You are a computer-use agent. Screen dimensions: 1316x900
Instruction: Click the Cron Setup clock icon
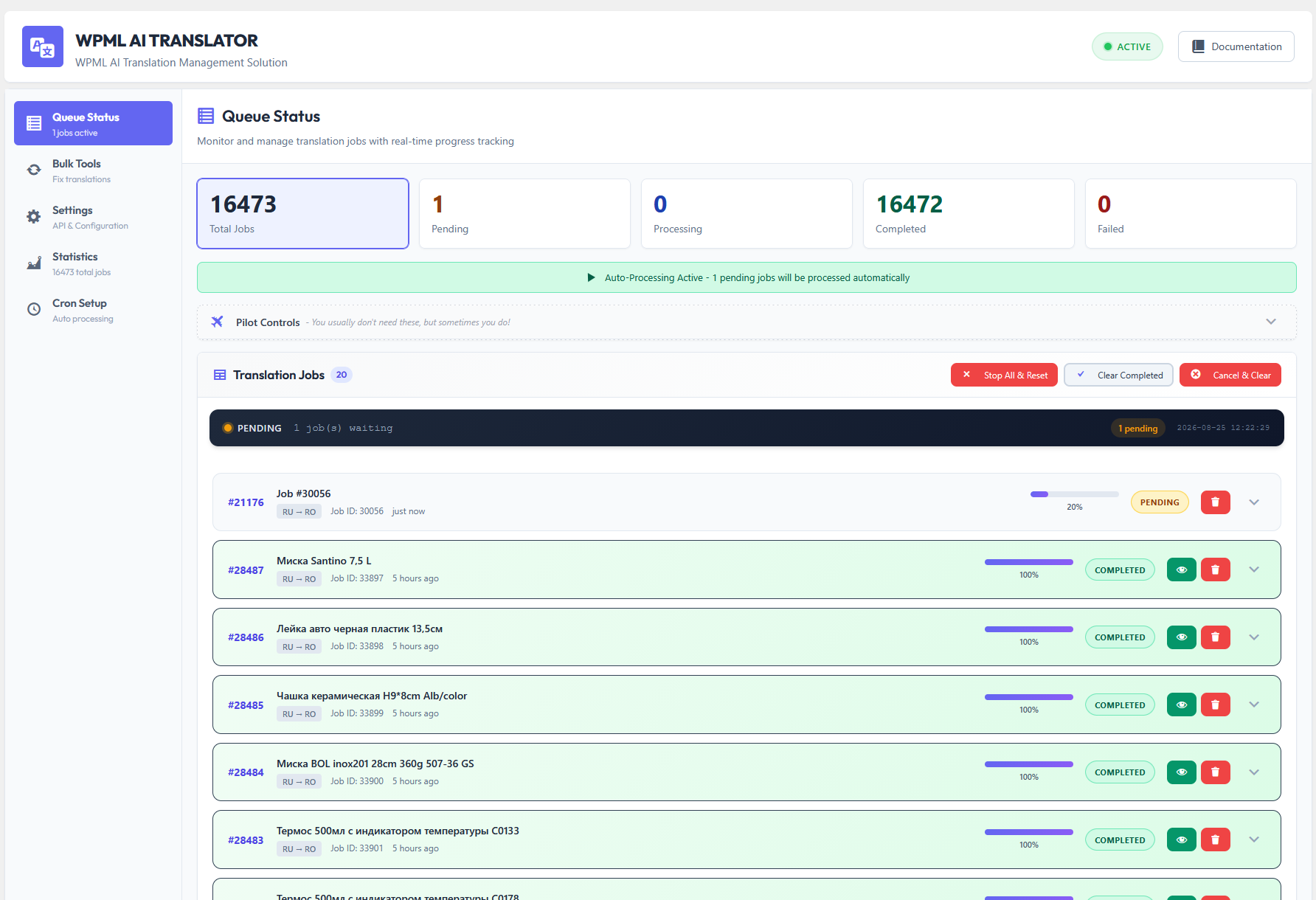point(34,310)
